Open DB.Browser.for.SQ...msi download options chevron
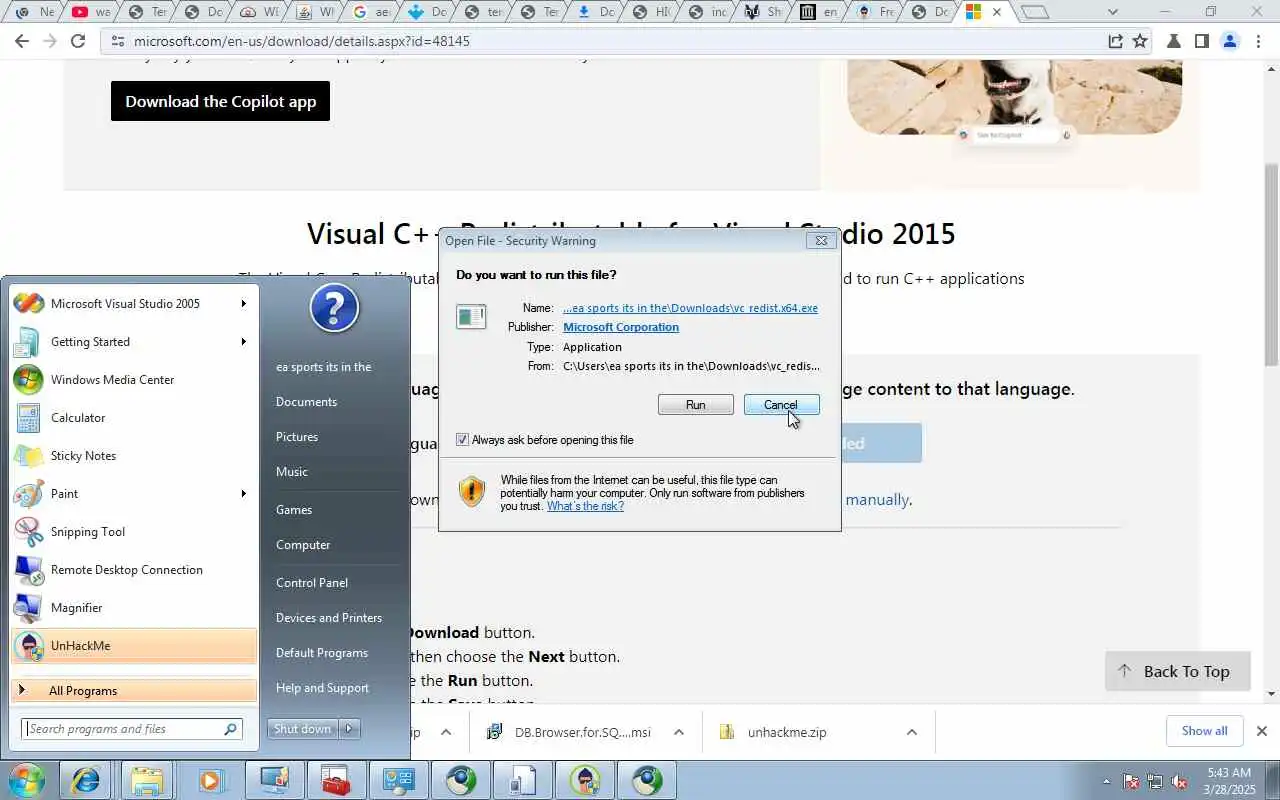The image size is (1280, 800). pyautogui.click(x=678, y=732)
